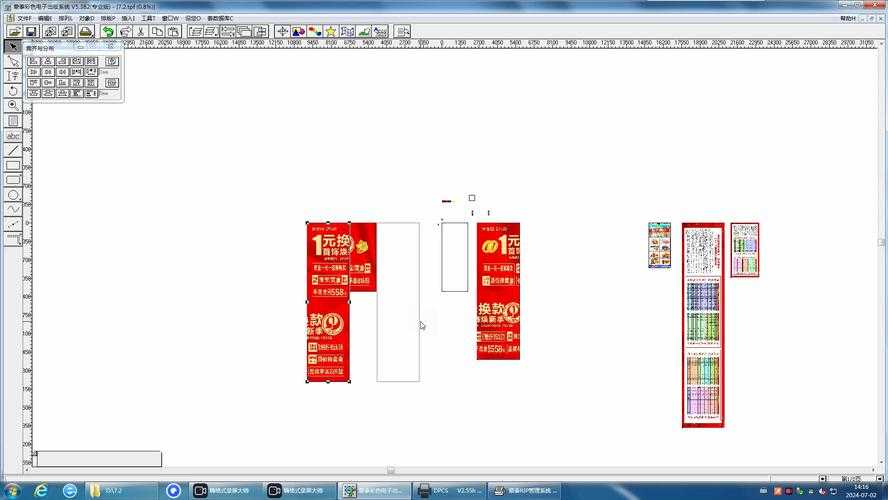Select the empty rectangle frame on canvas
888x500 pixels.
click(x=397, y=300)
